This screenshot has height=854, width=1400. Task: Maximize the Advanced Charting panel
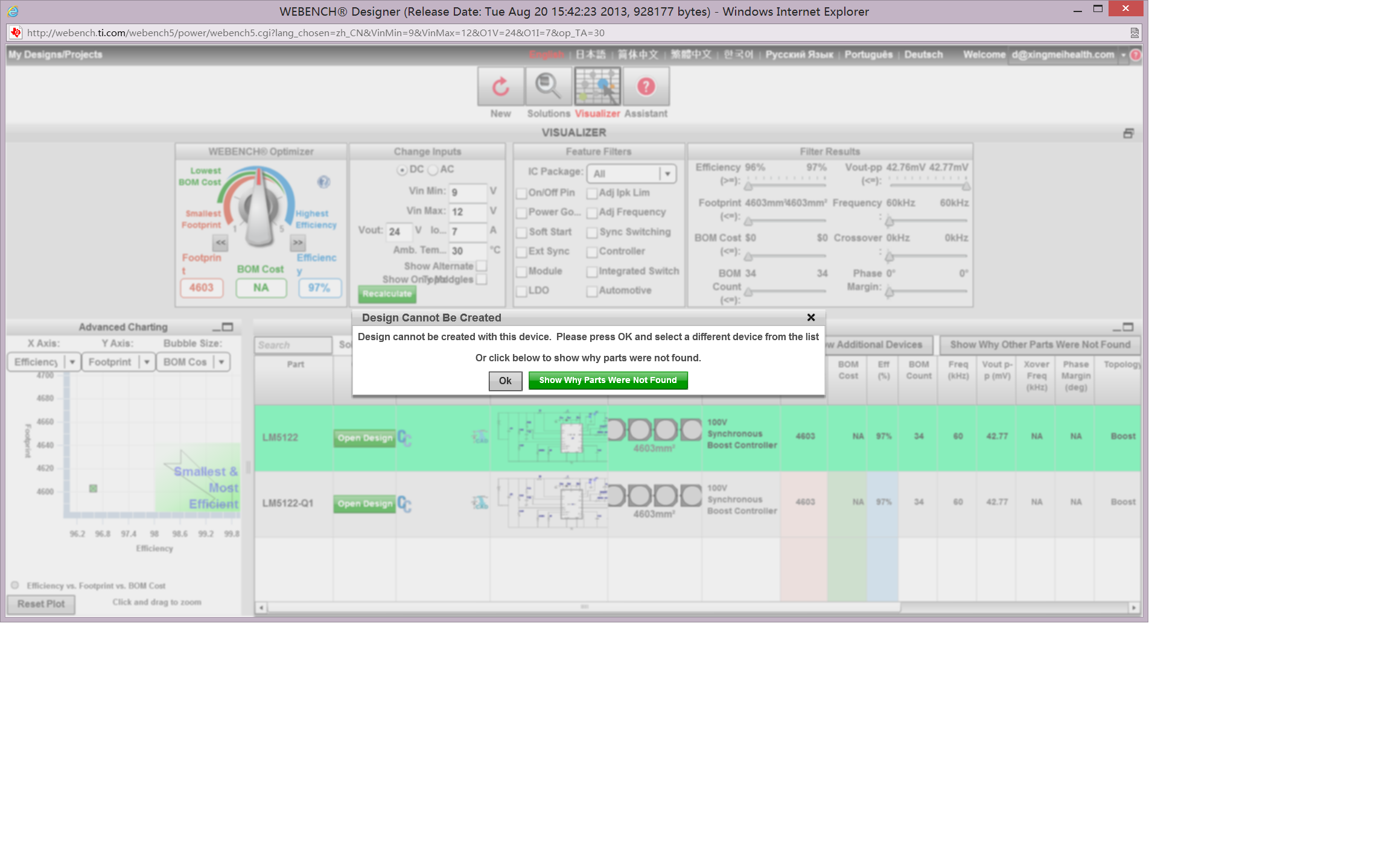(227, 327)
